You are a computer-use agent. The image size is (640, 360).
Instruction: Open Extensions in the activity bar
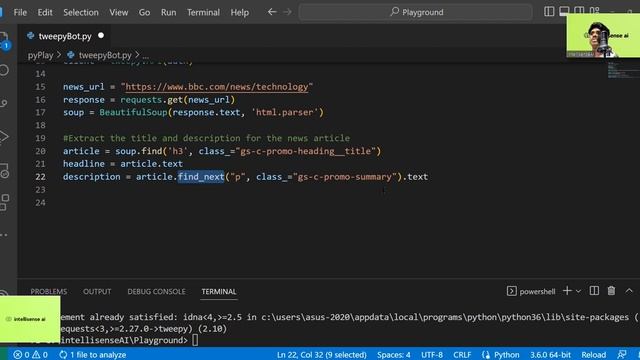pyautogui.click(x=4, y=202)
